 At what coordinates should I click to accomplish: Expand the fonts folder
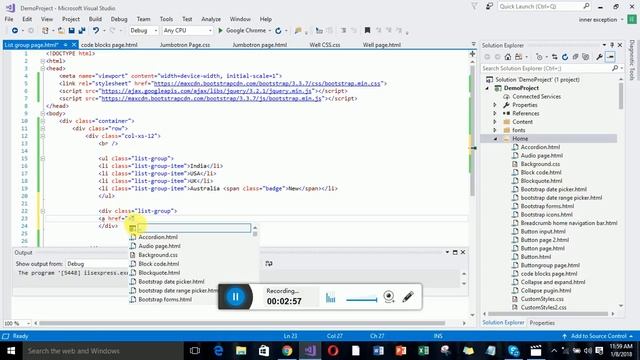click(495, 130)
